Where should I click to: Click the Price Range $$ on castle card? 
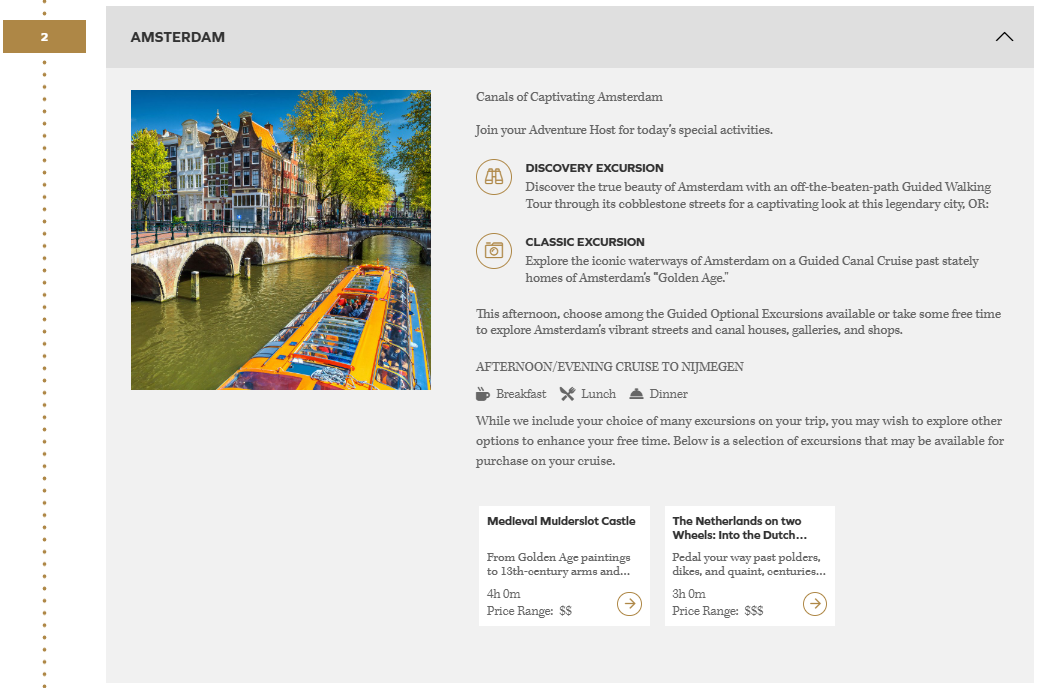[529, 611]
